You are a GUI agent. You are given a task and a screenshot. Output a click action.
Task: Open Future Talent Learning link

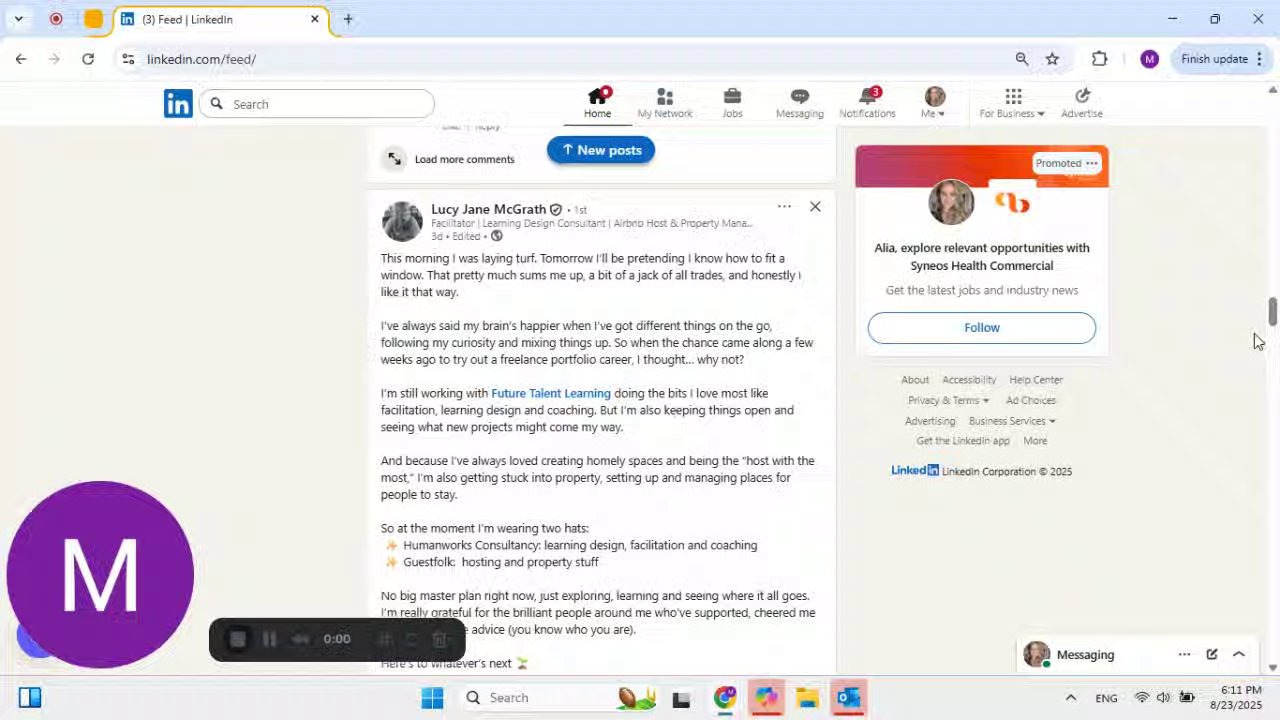551,393
